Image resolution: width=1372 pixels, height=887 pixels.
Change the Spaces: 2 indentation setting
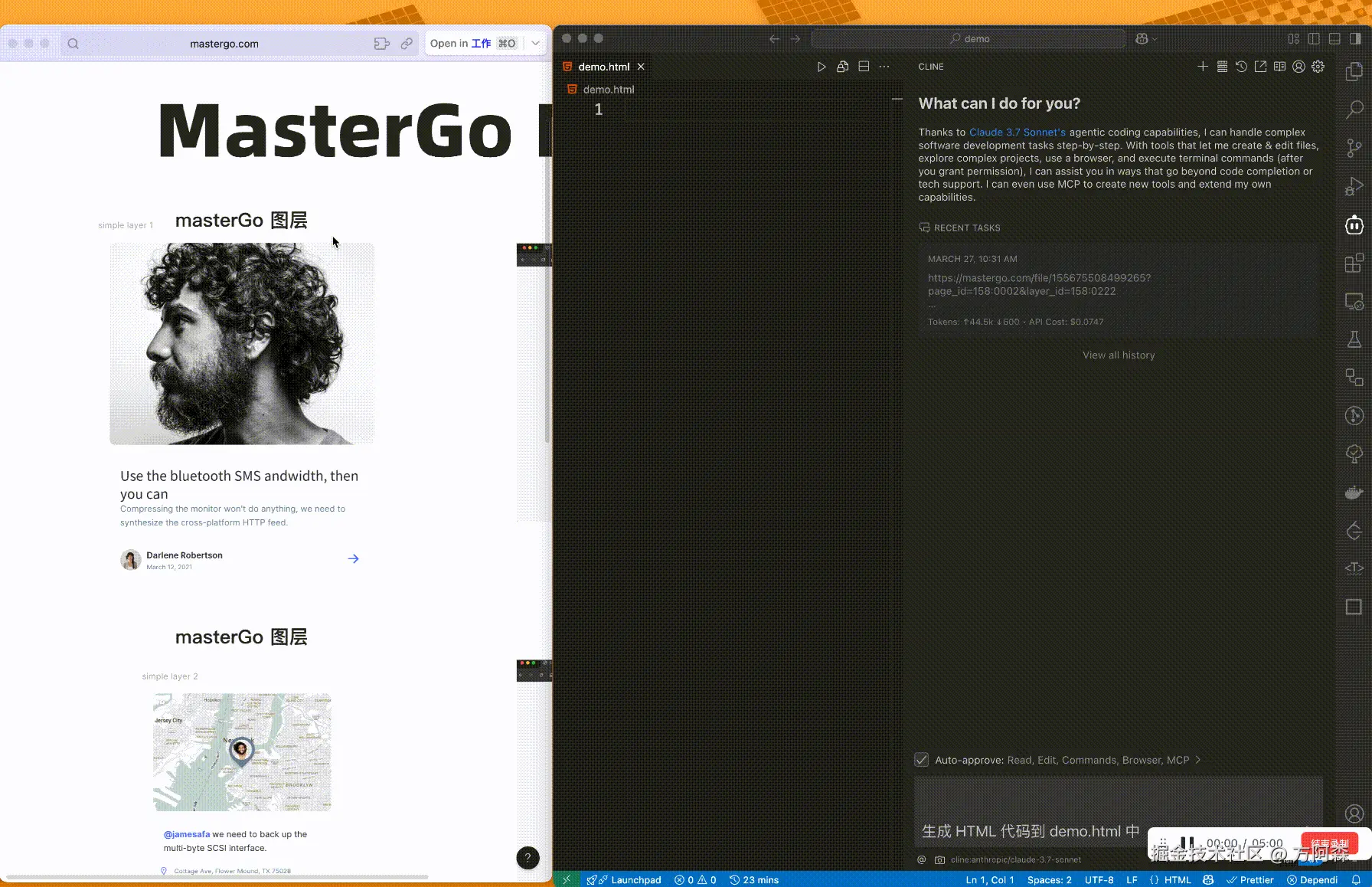(x=1049, y=880)
